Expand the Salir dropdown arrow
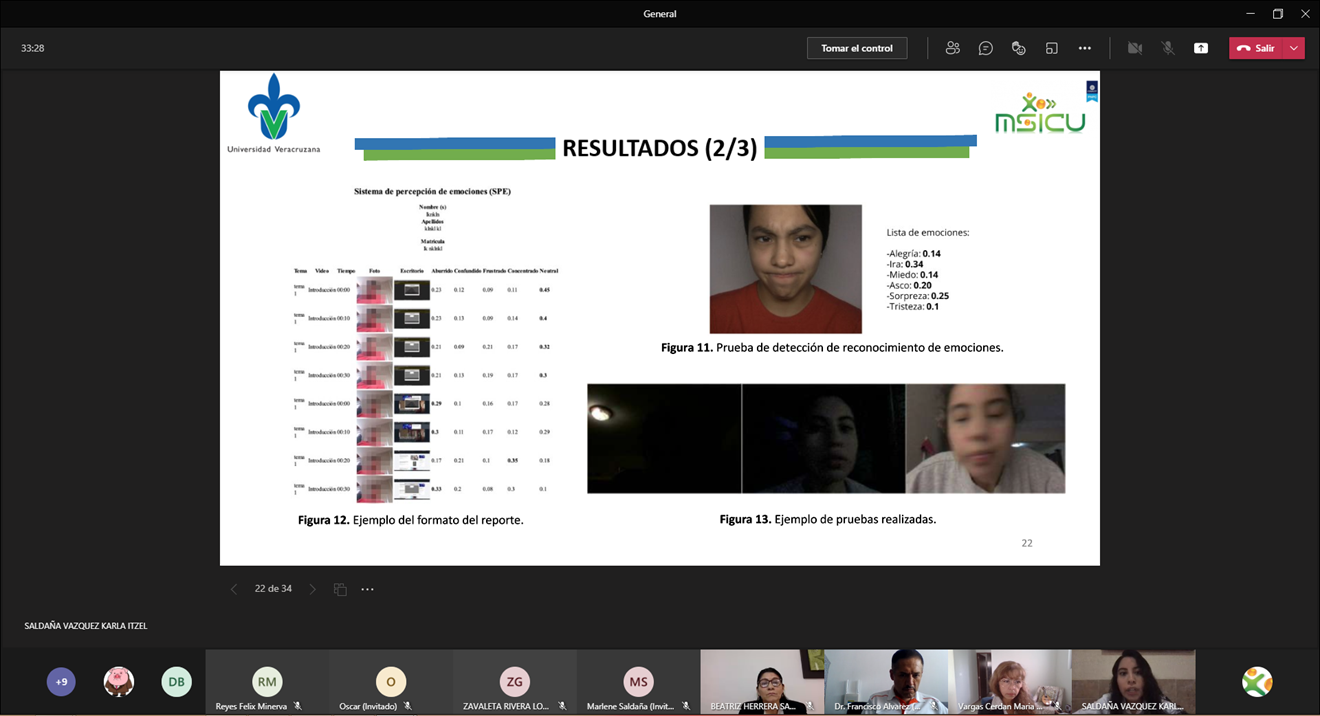1320x716 pixels. (x=1294, y=48)
